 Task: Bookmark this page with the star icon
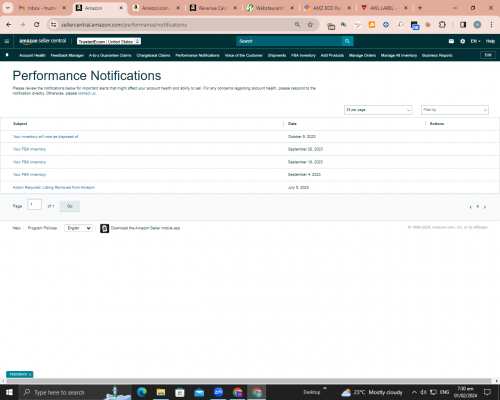pos(310,24)
